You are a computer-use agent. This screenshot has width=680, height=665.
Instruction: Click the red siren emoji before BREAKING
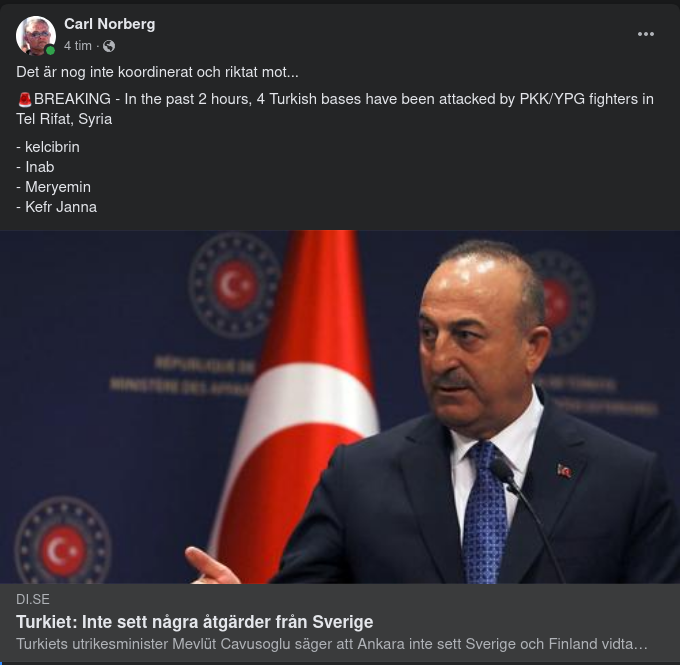[25, 99]
